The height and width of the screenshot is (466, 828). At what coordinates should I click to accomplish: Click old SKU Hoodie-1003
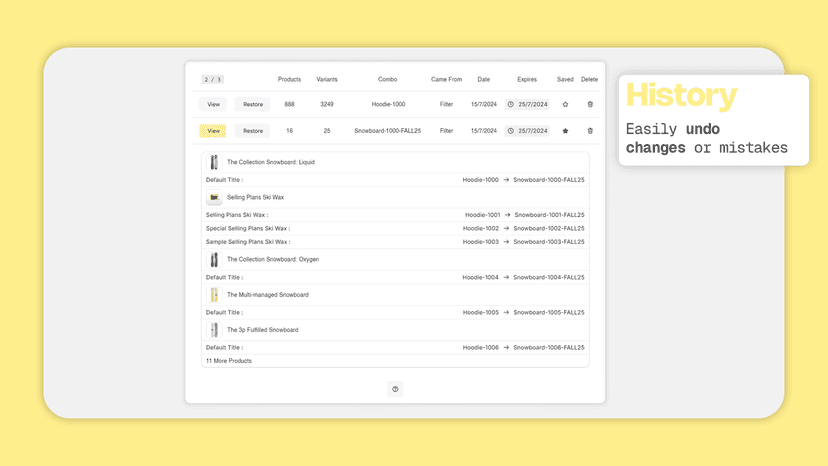tap(481, 242)
